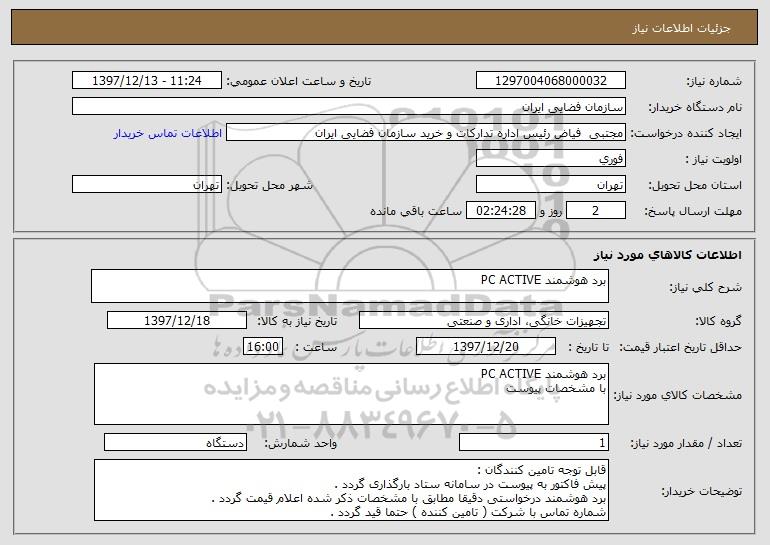
Task: Click the اطلاعات کالاهای مورد نیاز section heading
Action: 667,254
